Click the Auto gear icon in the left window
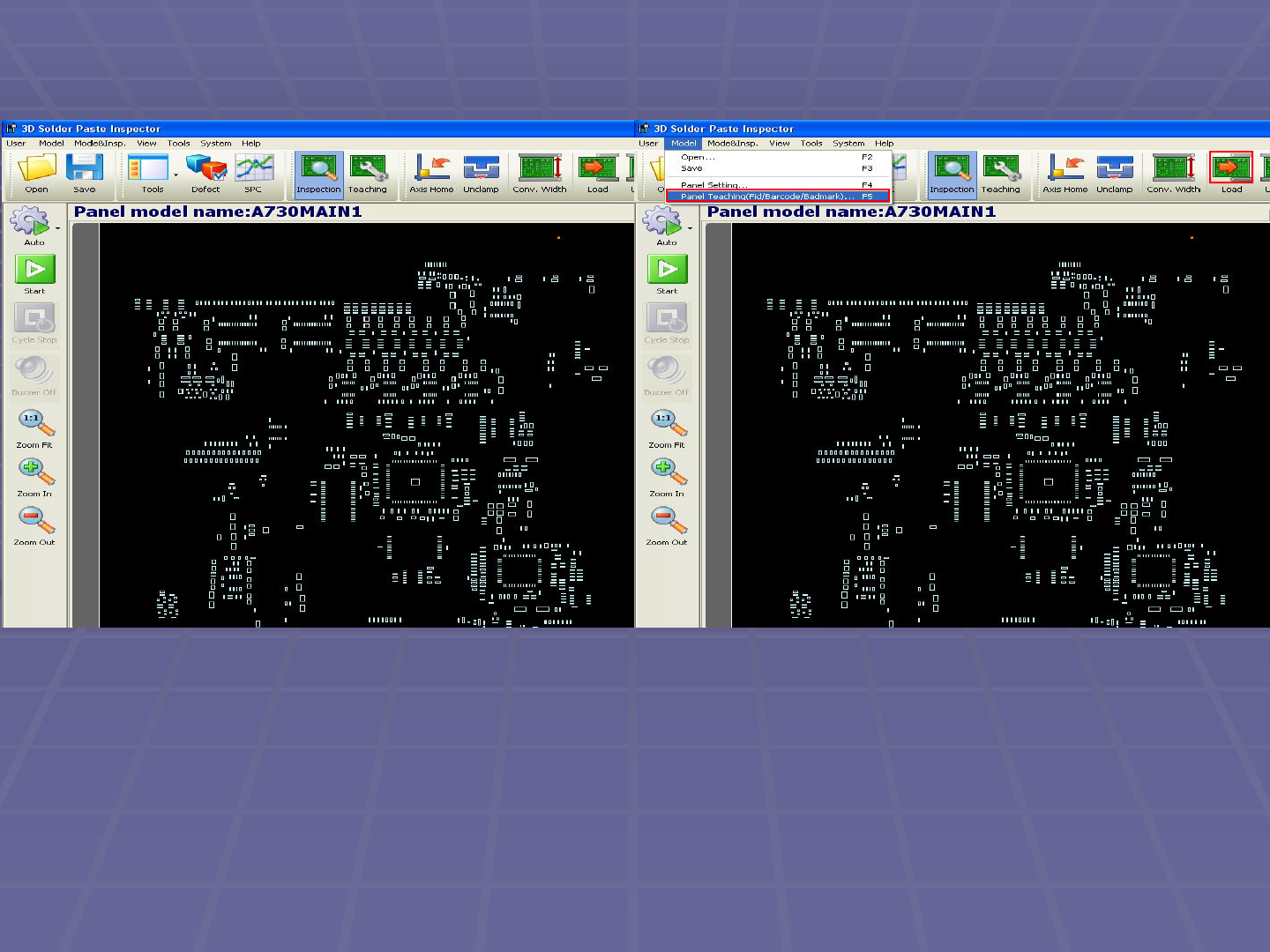The width and height of the screenshot is (1270, 952). click(32, 220)
